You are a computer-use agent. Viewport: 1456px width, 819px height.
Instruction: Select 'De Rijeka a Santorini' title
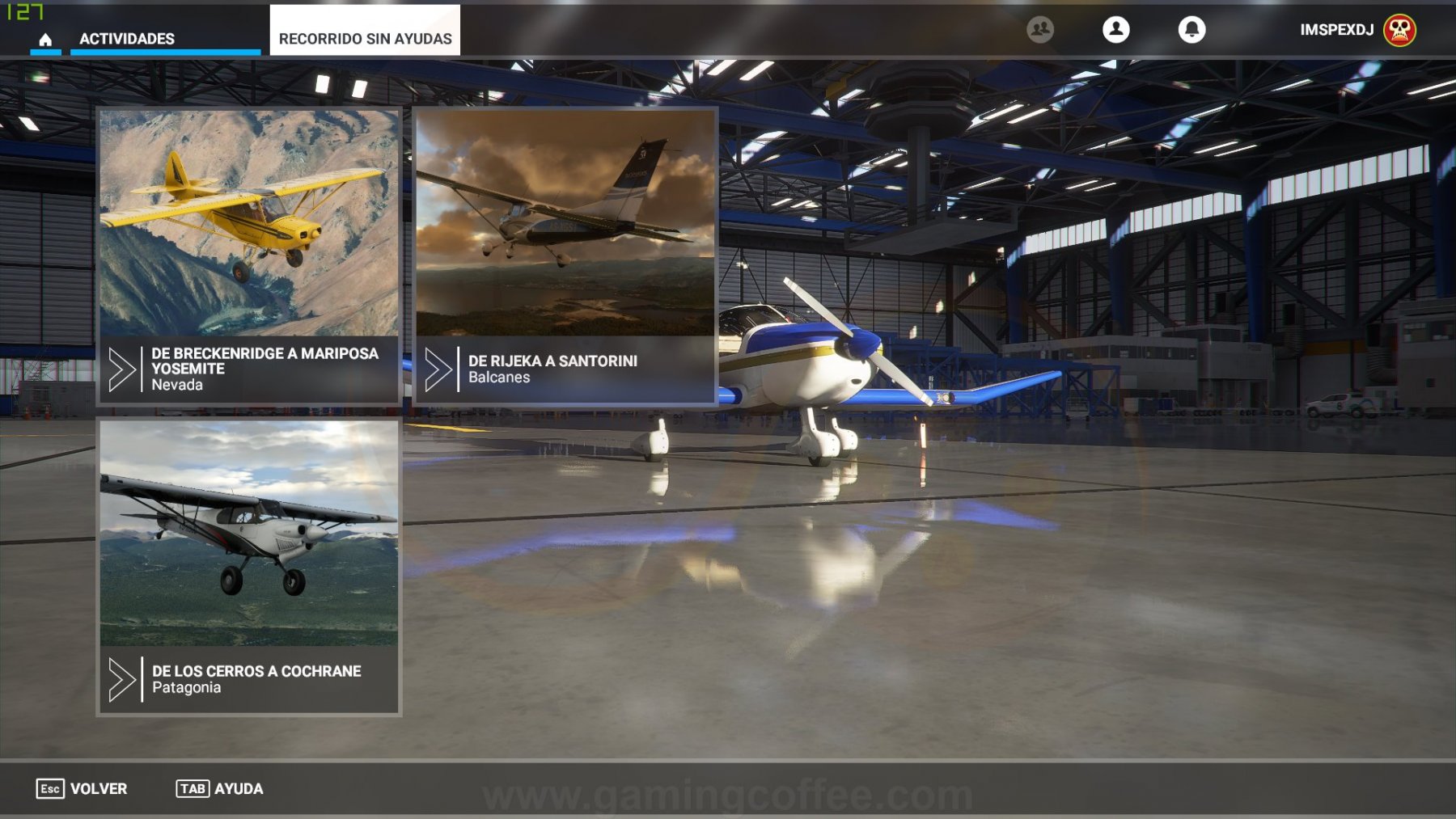pos(552,361)
